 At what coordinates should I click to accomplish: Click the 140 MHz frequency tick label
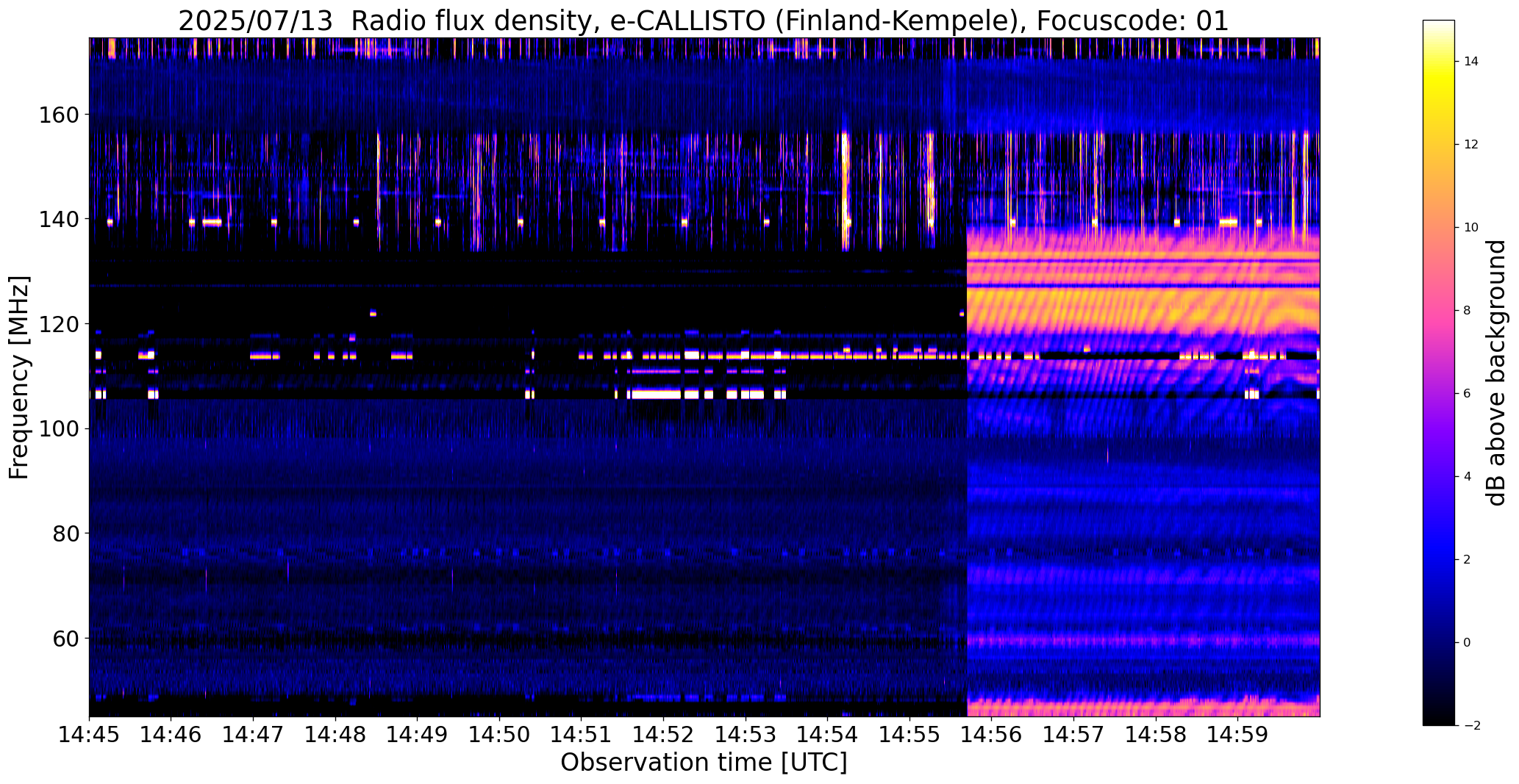[x=60, y=220]
